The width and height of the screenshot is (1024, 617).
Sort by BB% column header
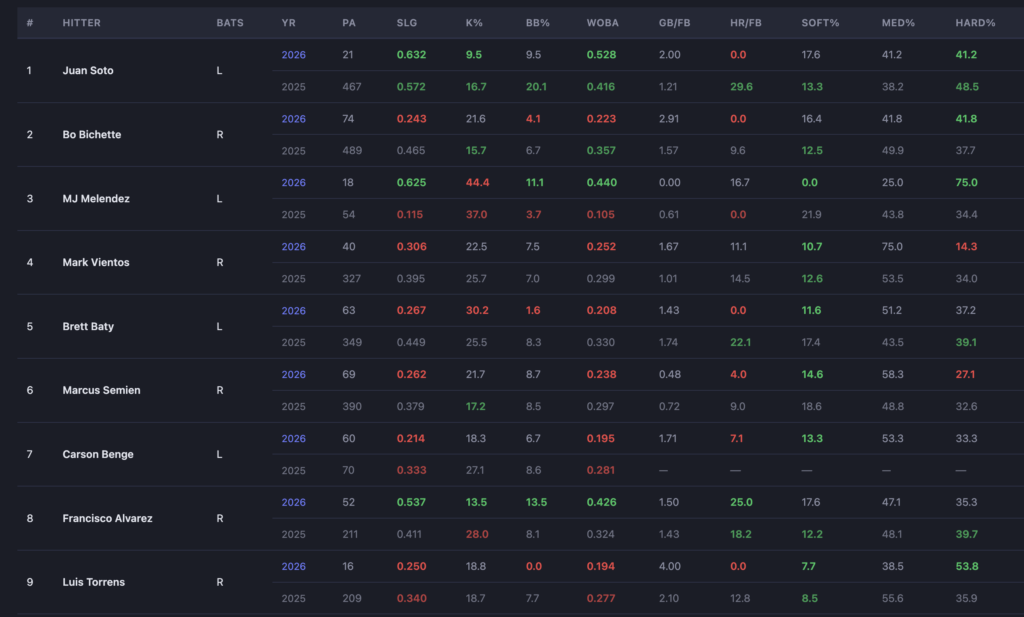[x=537, y=23]
